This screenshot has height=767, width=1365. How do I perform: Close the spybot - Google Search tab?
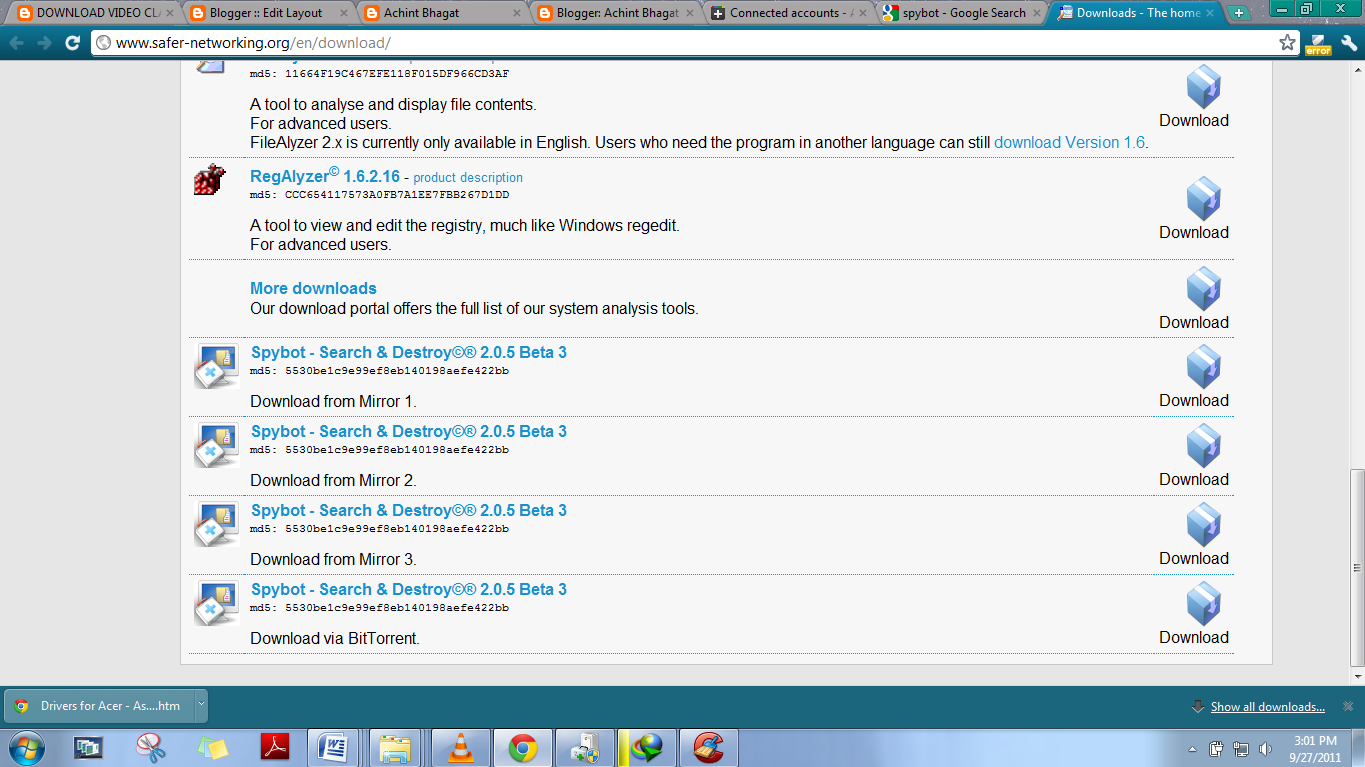tap(1036, 13)
